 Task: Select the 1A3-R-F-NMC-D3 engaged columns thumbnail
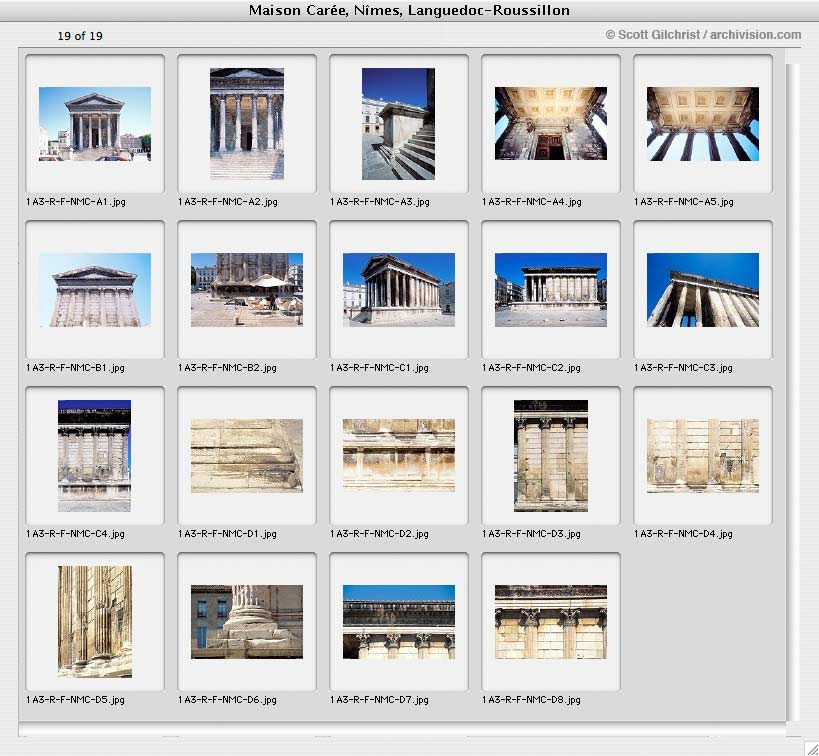coord(551,456)
